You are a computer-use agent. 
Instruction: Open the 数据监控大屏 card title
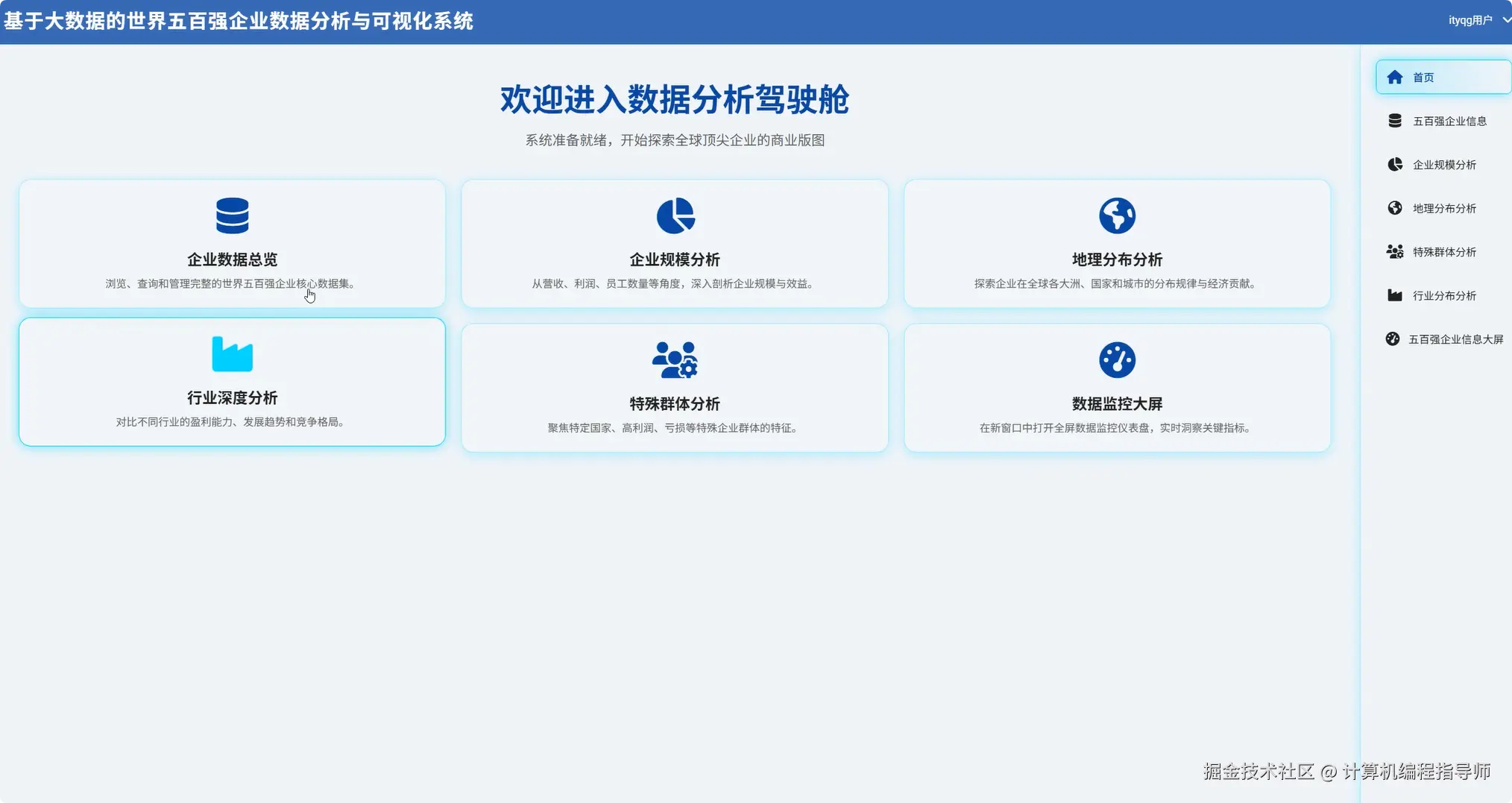point(1117,403)
